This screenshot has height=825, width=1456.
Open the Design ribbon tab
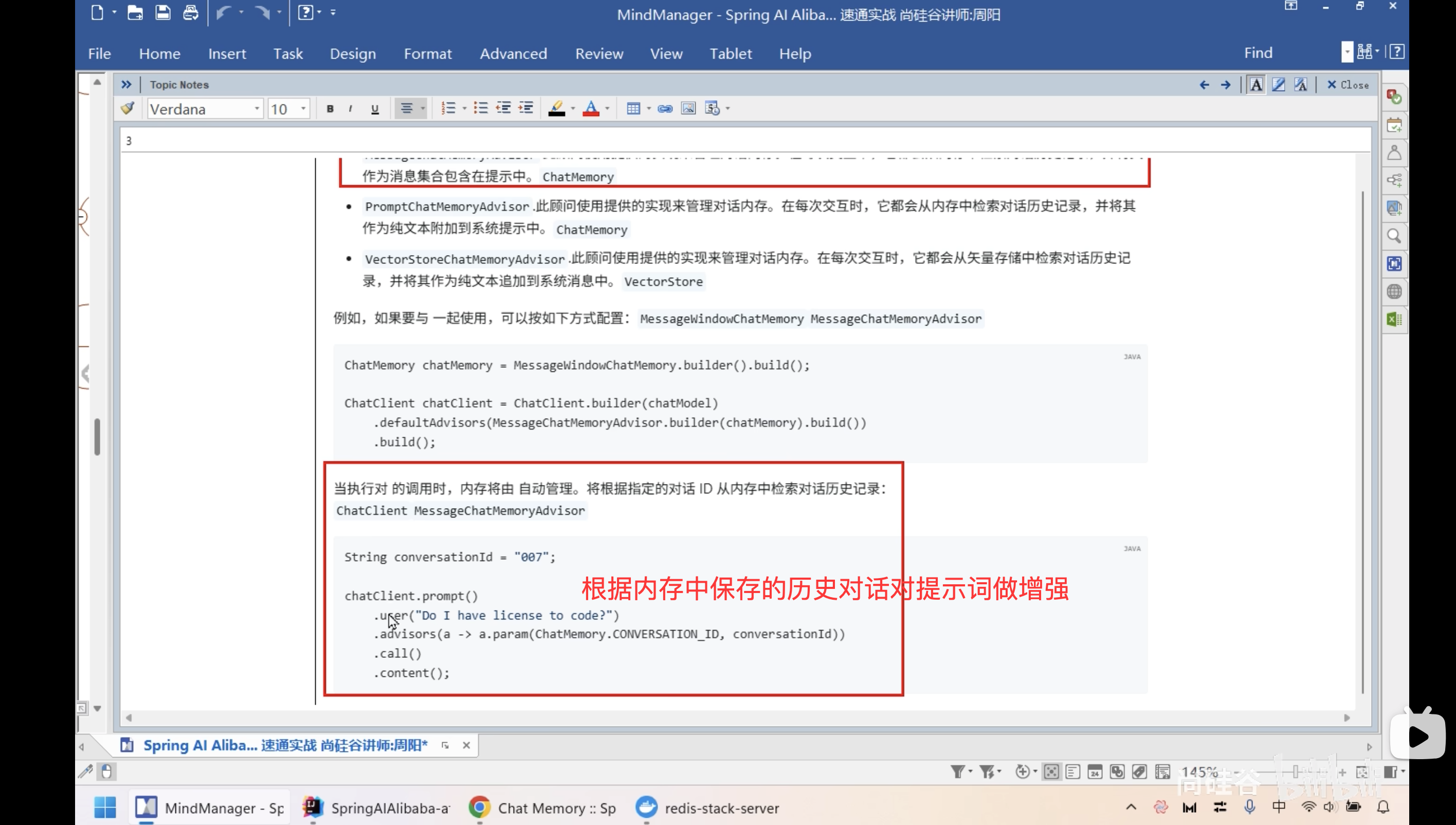[x=353, y=53]
